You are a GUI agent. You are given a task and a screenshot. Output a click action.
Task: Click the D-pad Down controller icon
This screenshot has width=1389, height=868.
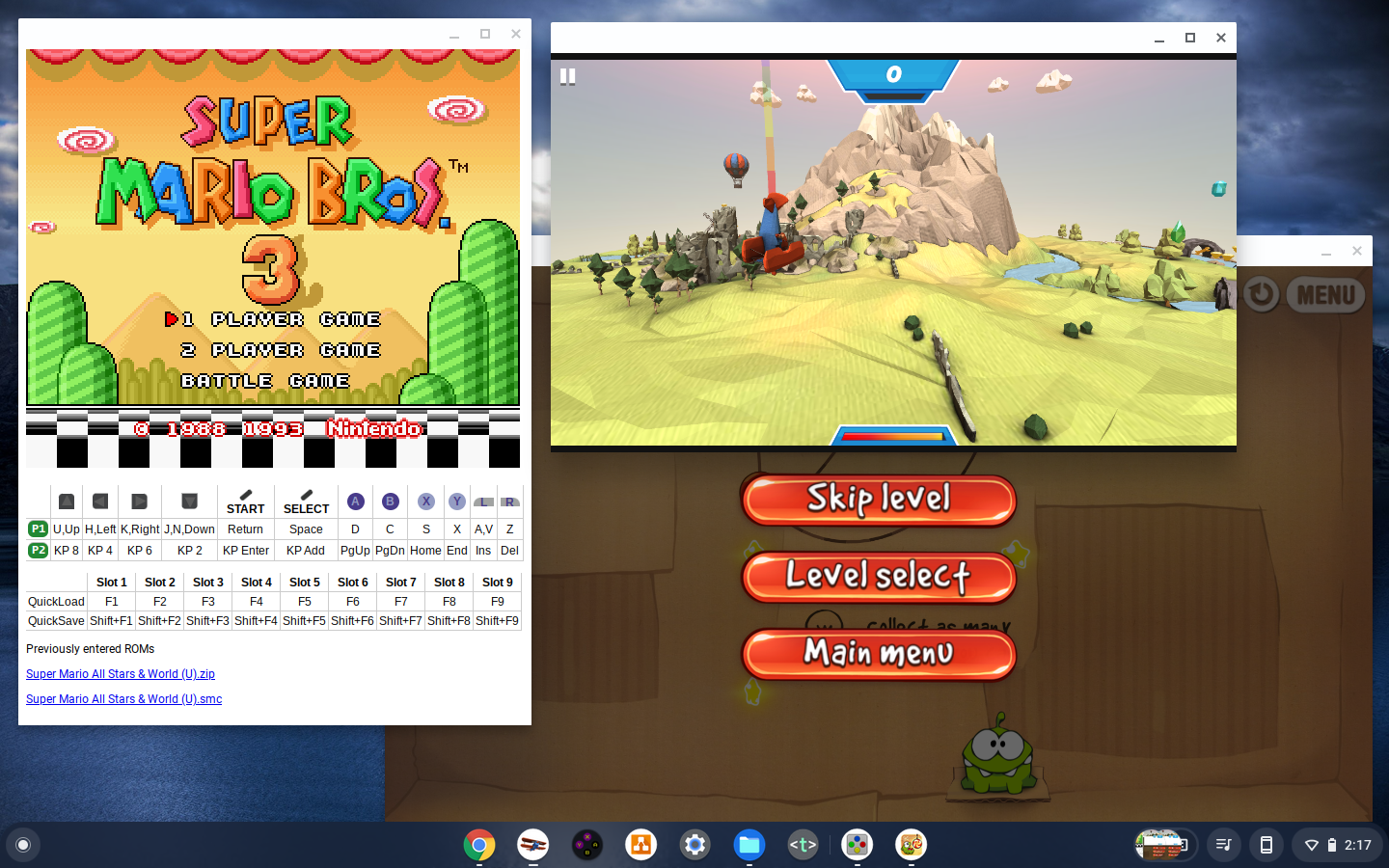(189, 502)
